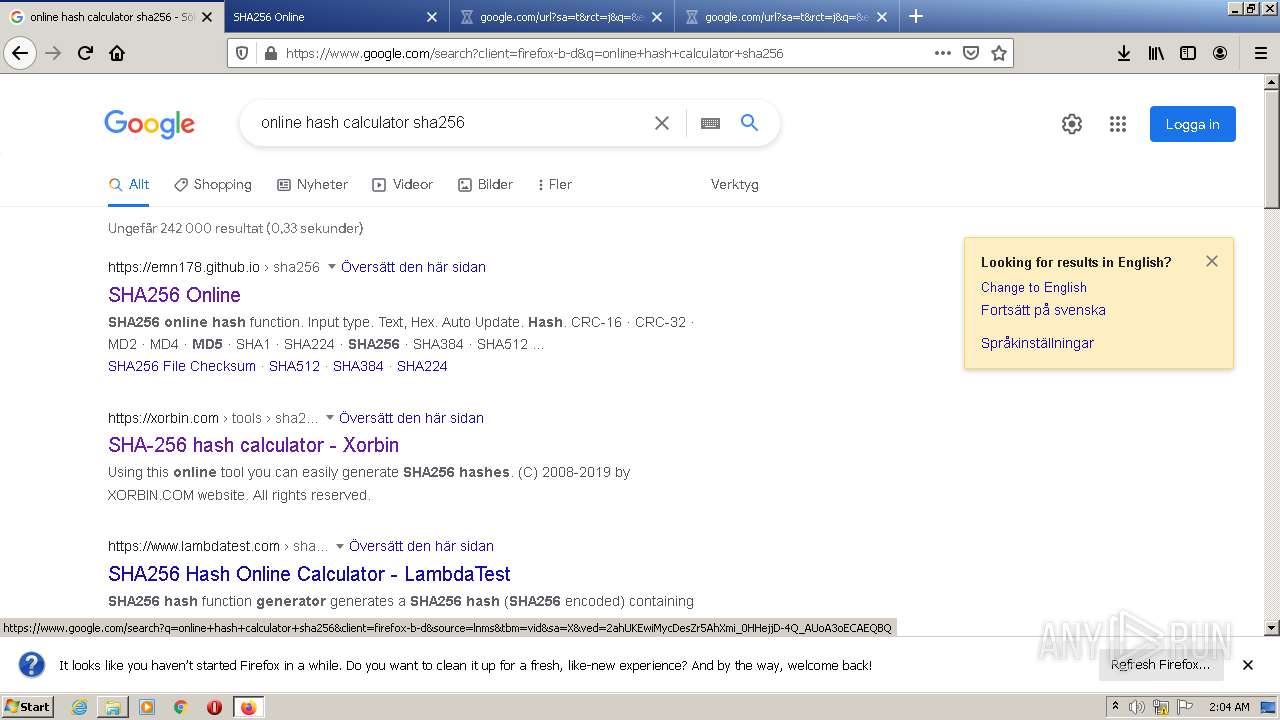Focus the Firefox URL address bar

coord(606,53)
